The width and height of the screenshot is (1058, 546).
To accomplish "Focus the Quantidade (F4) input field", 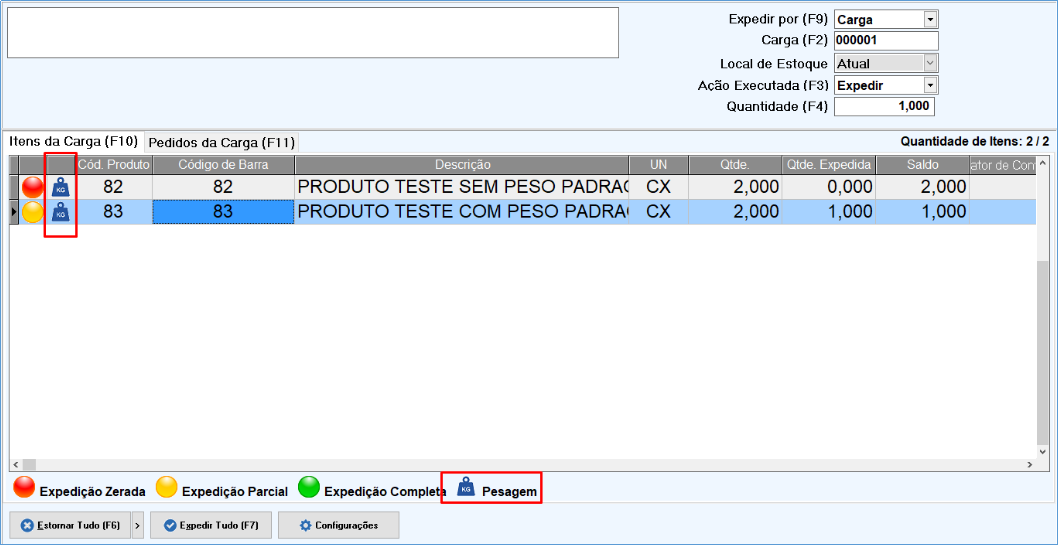I will click(884, 107).
